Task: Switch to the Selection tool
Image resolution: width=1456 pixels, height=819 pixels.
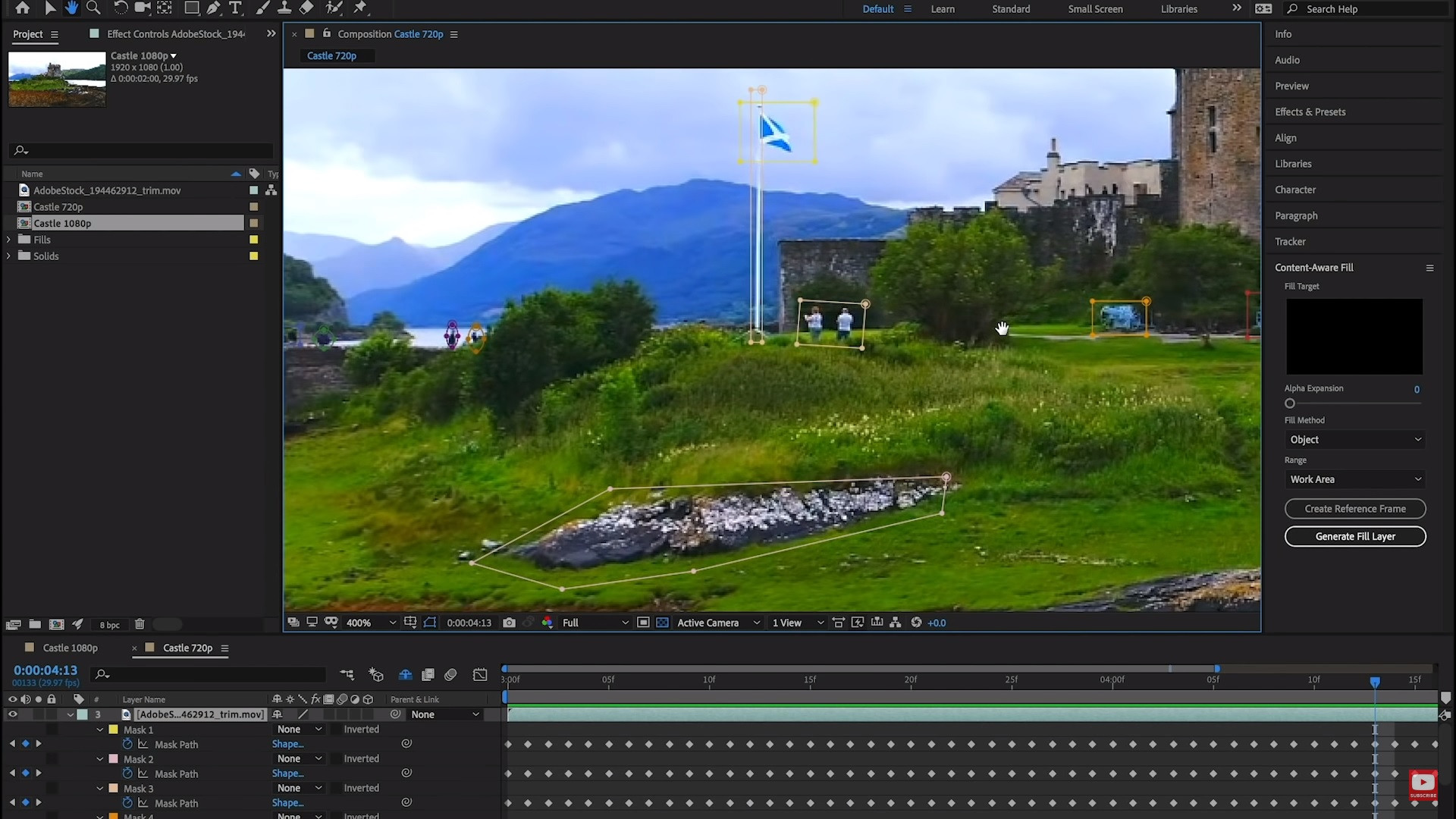Action: click(x=51, y=8)
